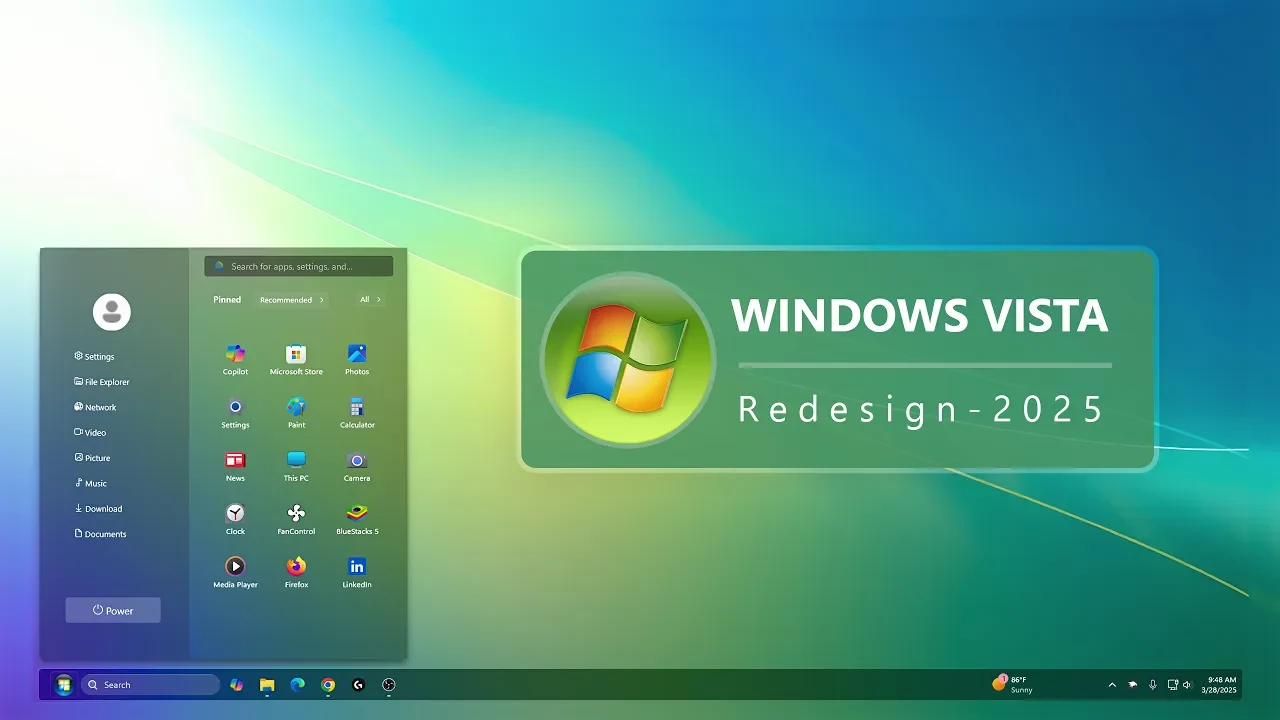Open File Explorer in Start sidebar

click(102, 382)
